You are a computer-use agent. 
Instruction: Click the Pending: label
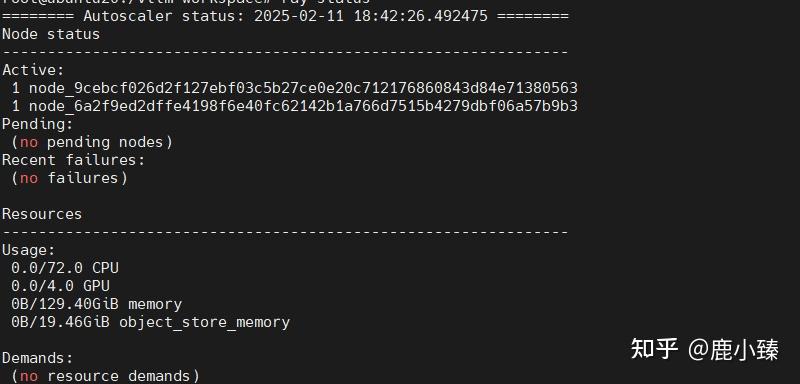coord(38,124)
